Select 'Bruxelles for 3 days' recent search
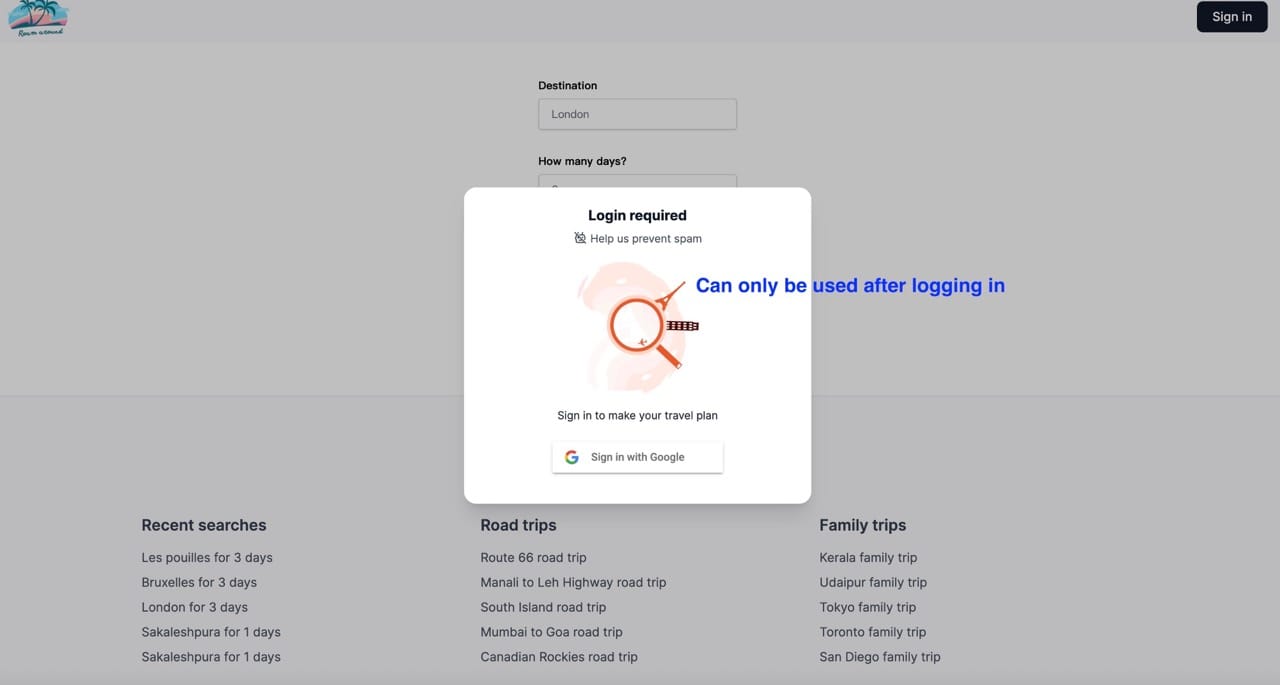 point(199,582)
